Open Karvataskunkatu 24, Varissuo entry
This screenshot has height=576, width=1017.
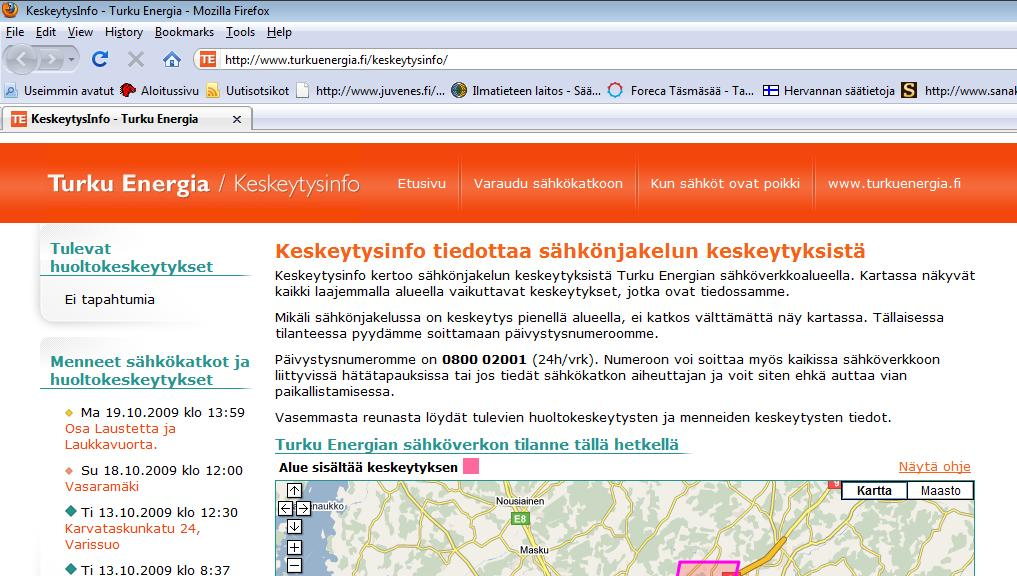coord(132,536)
